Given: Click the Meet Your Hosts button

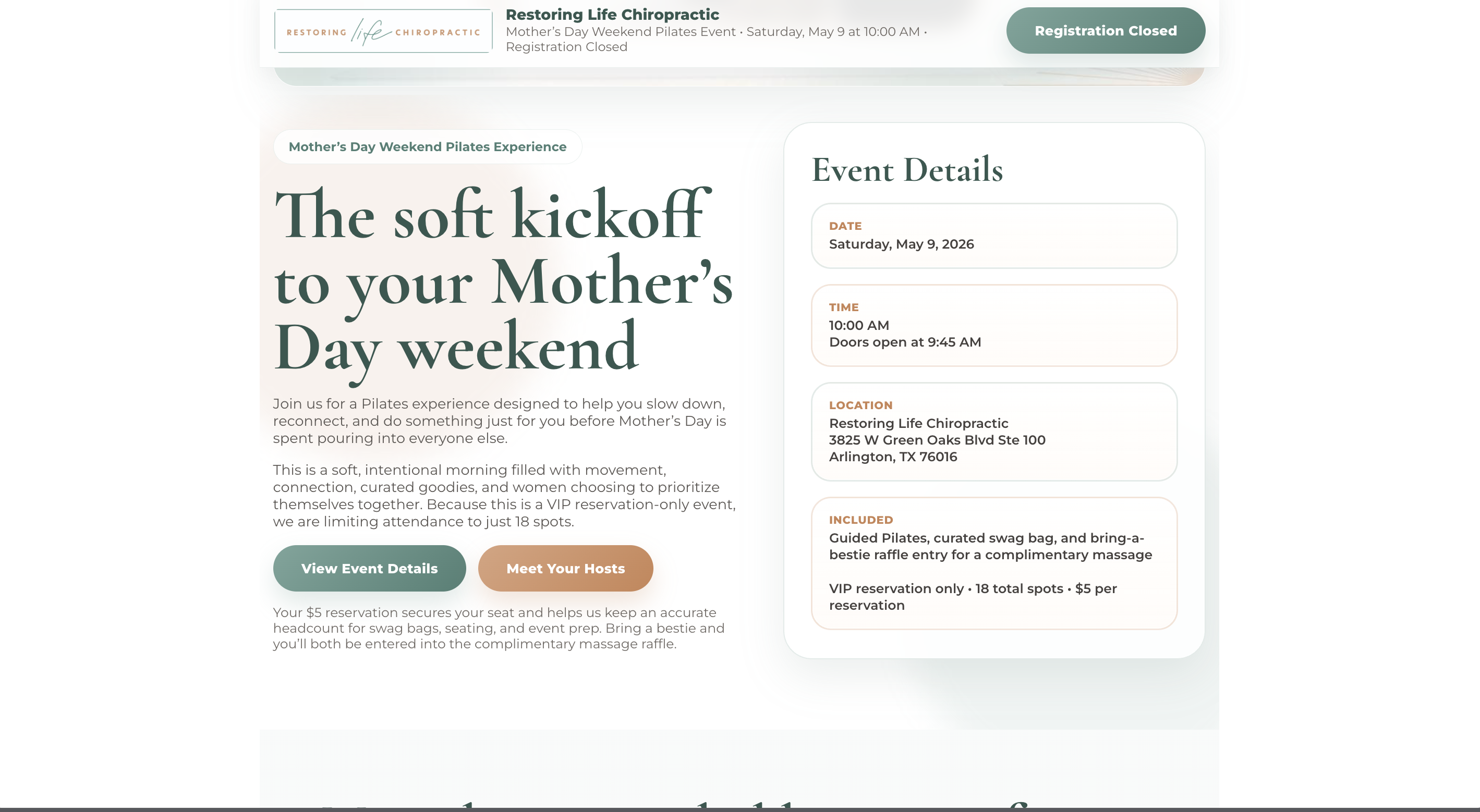Looking at the screenshot, I should [x=565, y=569].
